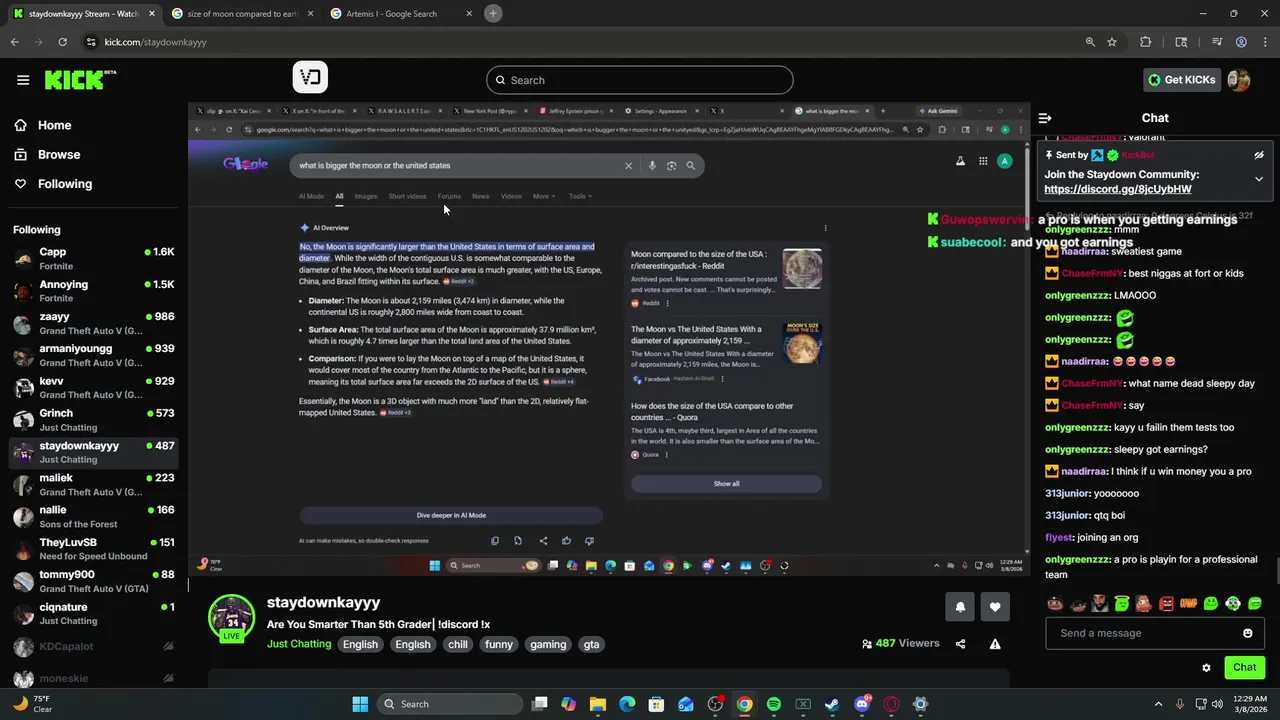This screenshot has height=720, width=1280.
Task: Select the gta tag
Action: click(591, 644)
